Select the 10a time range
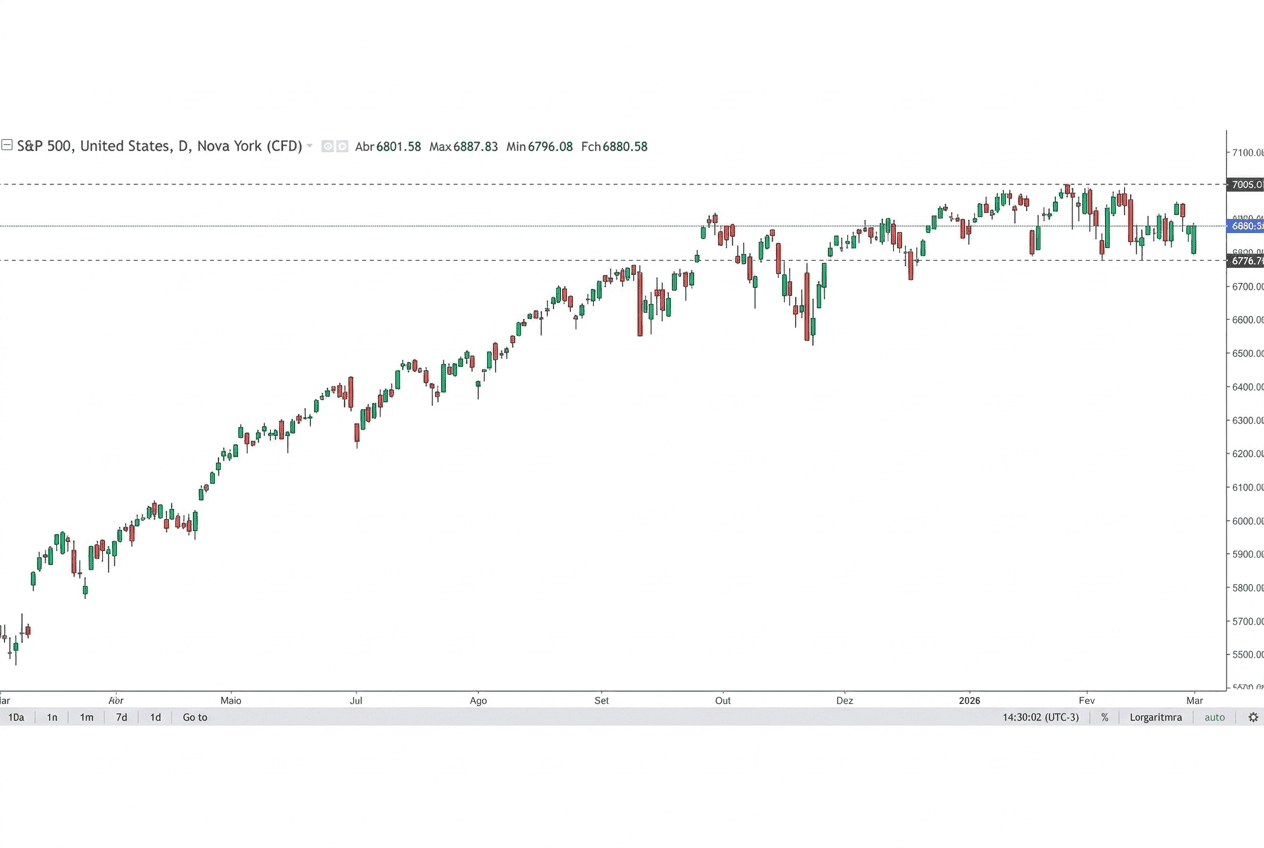 pyautogui.click(x=16, y=717)
